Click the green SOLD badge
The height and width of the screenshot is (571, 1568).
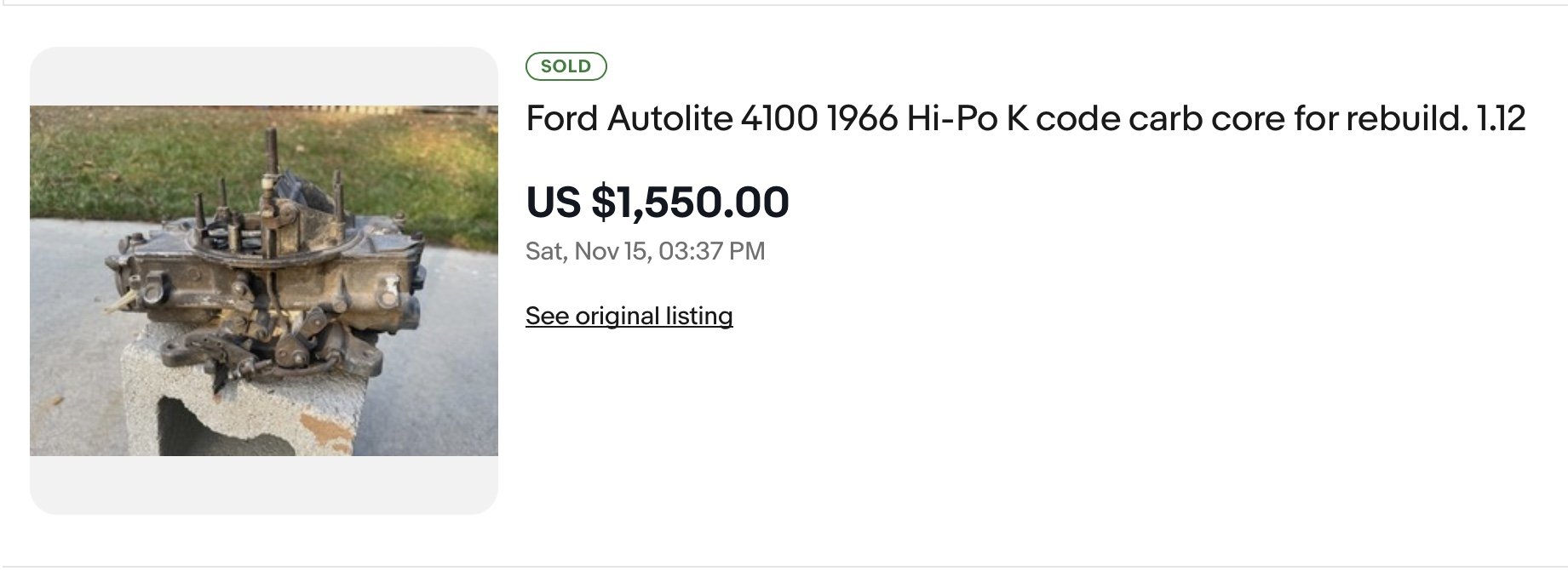tap(566, 66)
